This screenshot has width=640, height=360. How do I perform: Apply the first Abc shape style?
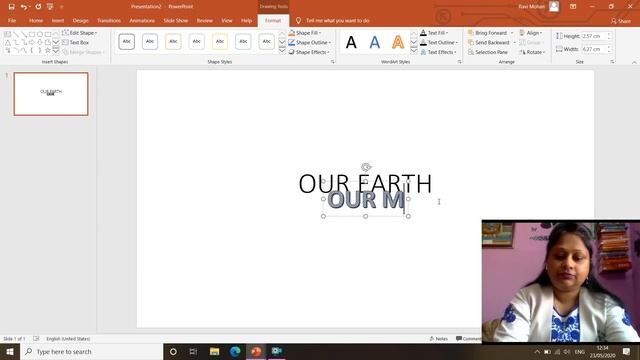tap(127, 42)
